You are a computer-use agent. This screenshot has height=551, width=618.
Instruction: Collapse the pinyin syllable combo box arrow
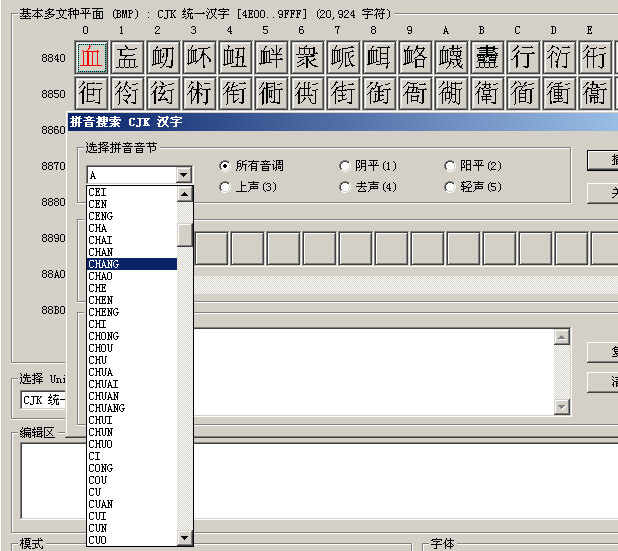[x=183, y=175]
